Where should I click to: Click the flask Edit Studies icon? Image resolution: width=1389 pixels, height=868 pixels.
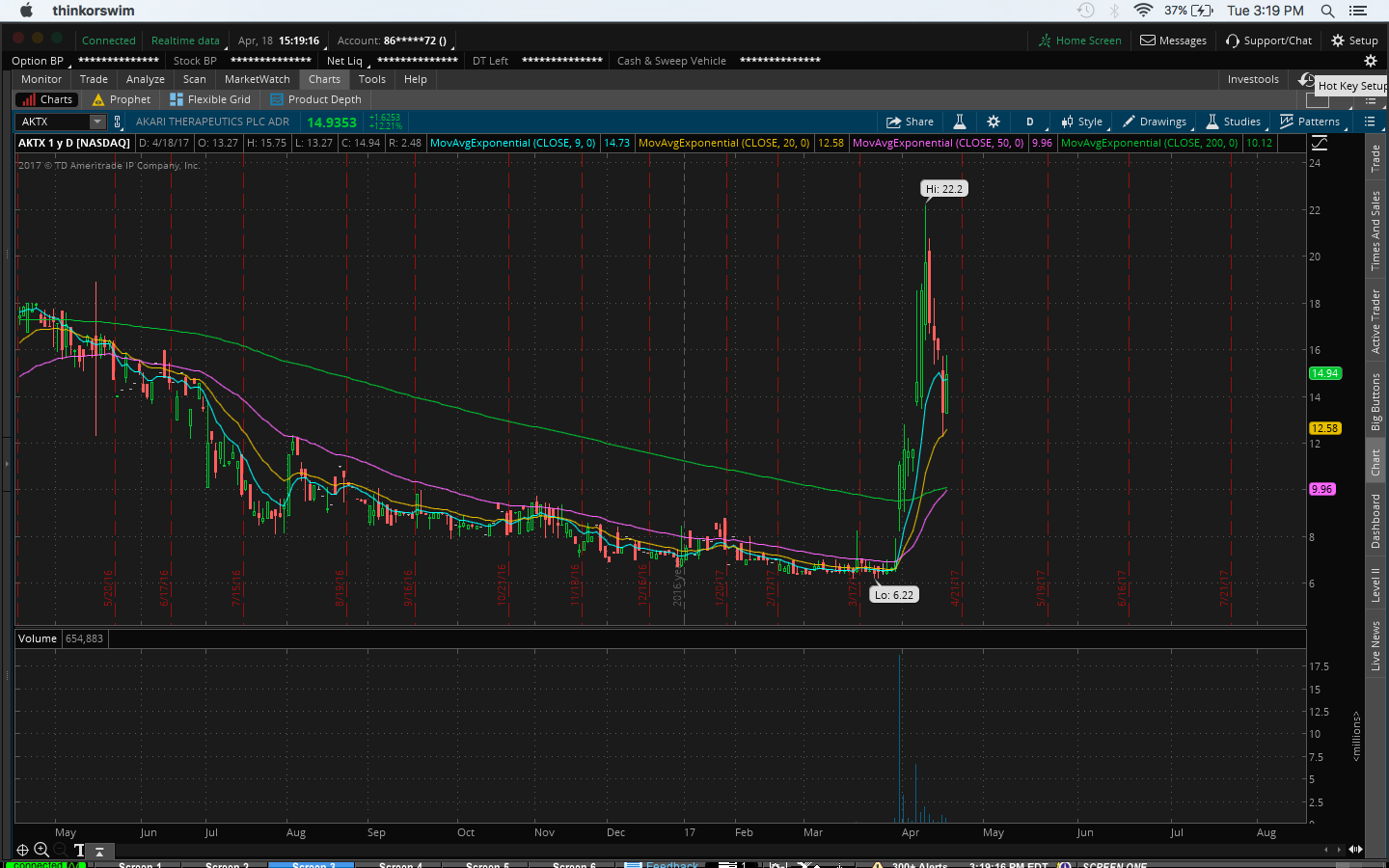(x=960, y=122)
